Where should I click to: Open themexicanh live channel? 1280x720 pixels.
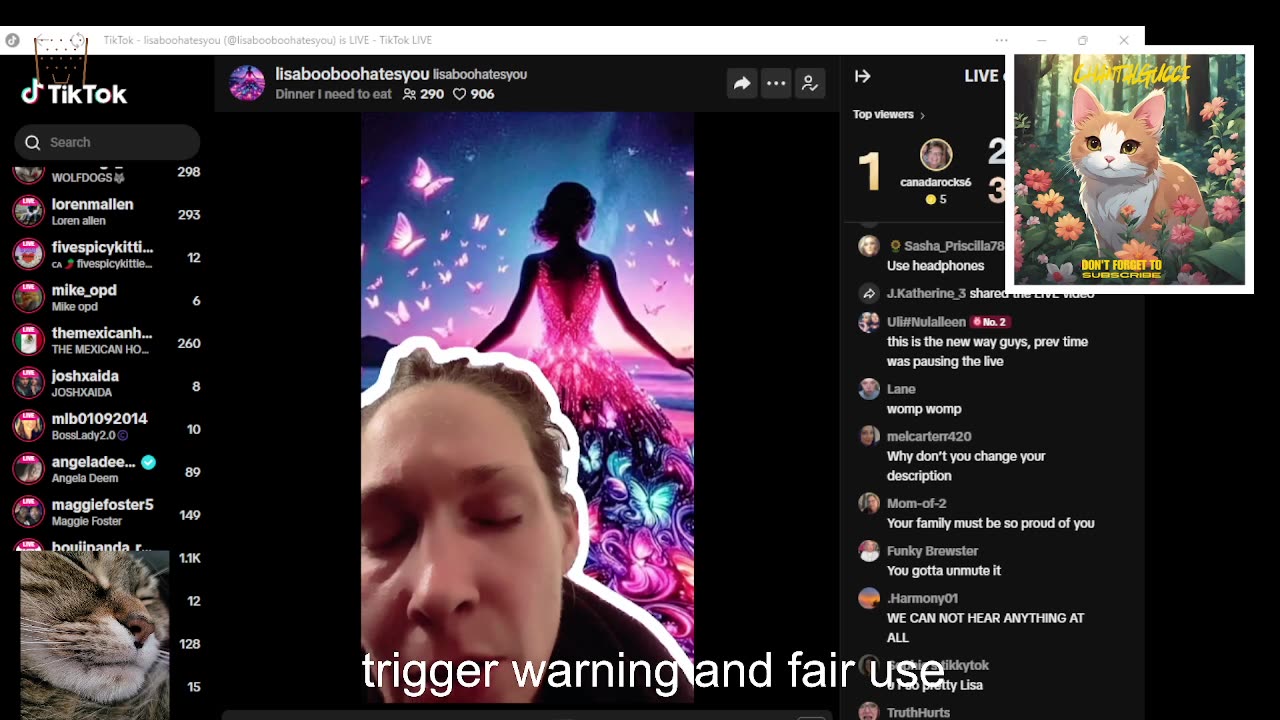pos(107,340)
